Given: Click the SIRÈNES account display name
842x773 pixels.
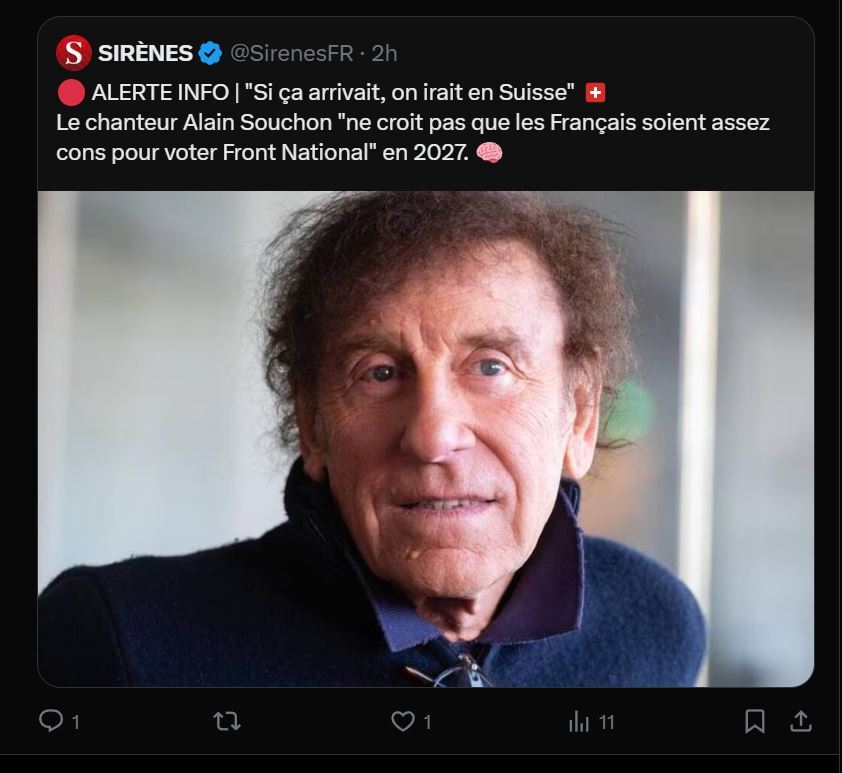Looking at the screenshot, I should point(145,52).
